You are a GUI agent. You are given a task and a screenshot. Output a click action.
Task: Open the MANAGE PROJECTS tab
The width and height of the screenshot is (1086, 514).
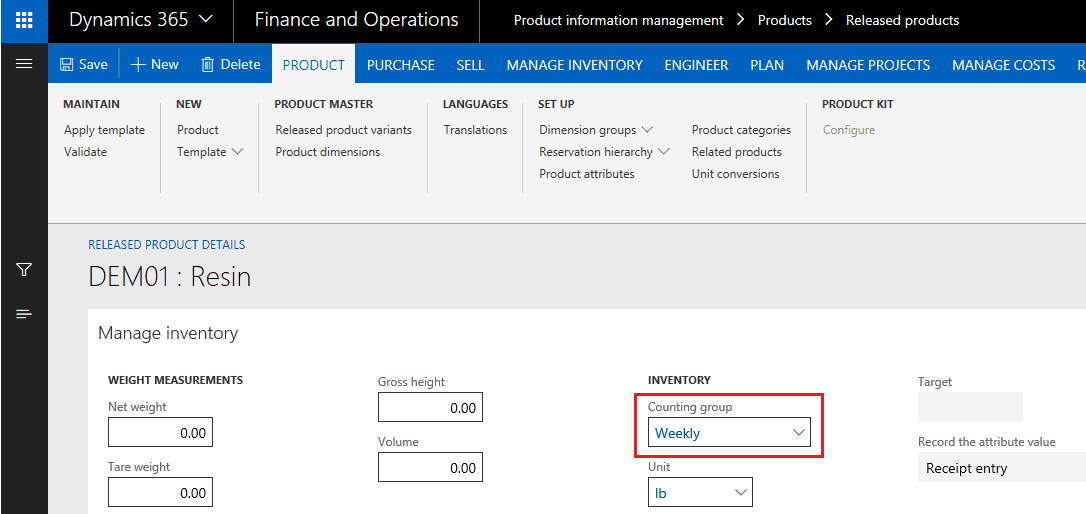869,65
